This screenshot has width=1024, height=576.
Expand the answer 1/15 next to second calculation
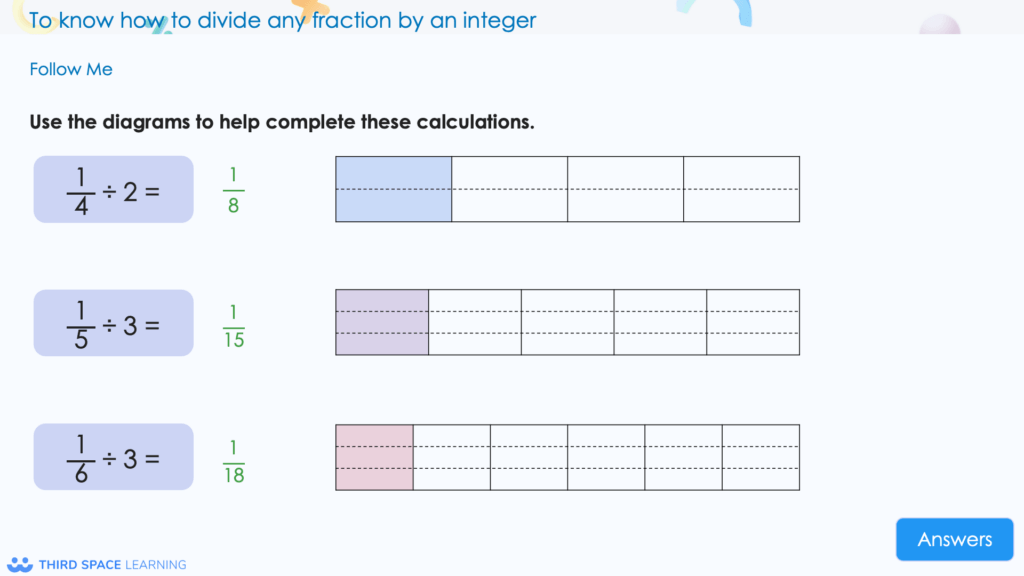click(231, 322)
